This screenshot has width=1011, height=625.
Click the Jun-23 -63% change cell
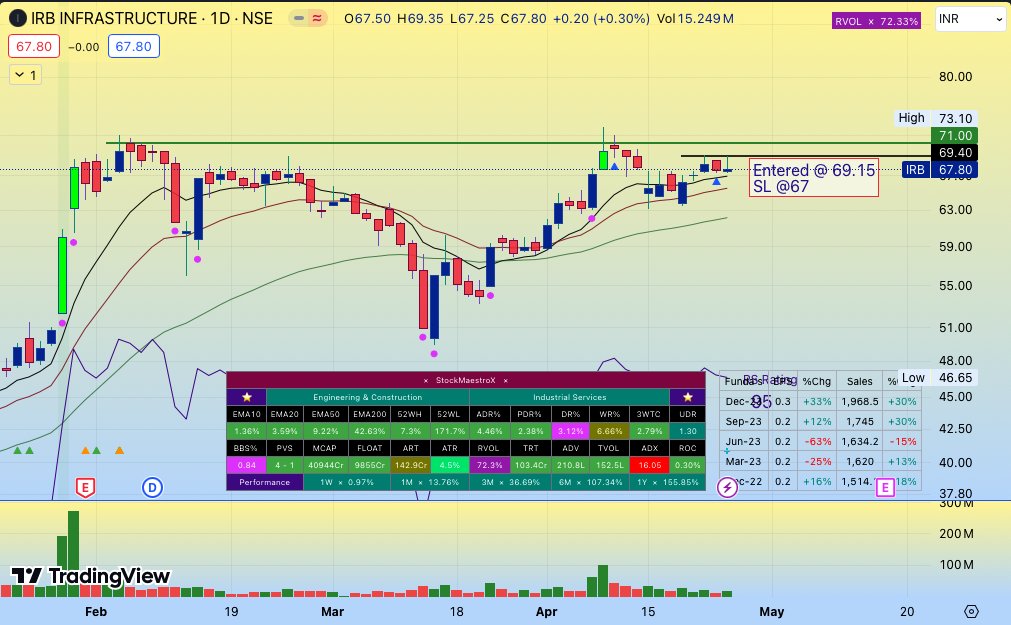tap(817, 442)
